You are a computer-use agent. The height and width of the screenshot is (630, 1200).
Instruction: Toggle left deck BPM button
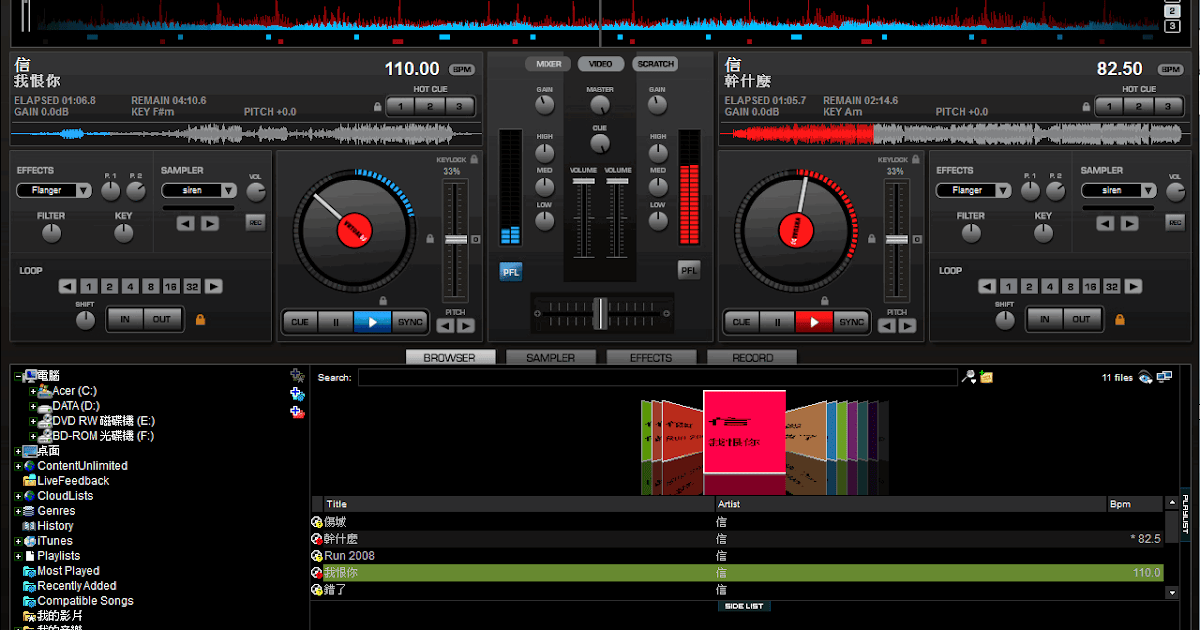pos(462,69)
